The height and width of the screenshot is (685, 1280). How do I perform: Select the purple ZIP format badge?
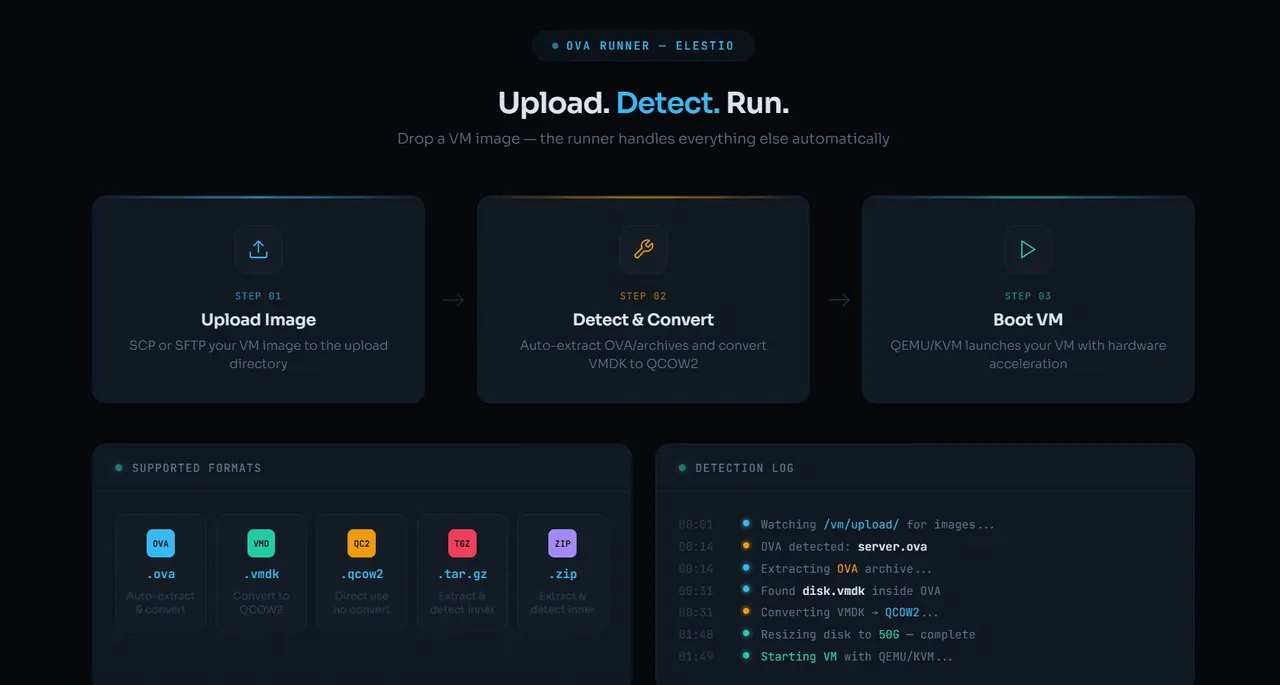pyautogui.click(x=562, y=544)
